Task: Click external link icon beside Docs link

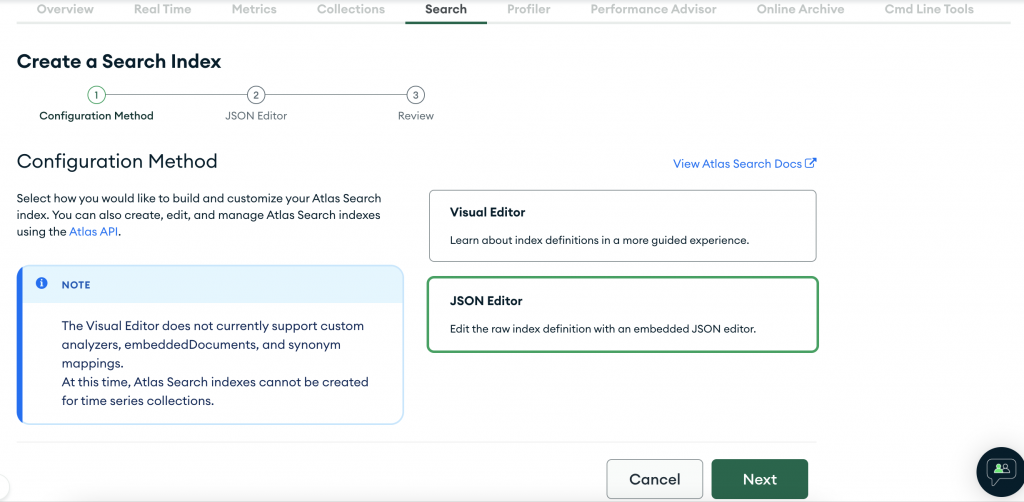Action: coord(810,163)
